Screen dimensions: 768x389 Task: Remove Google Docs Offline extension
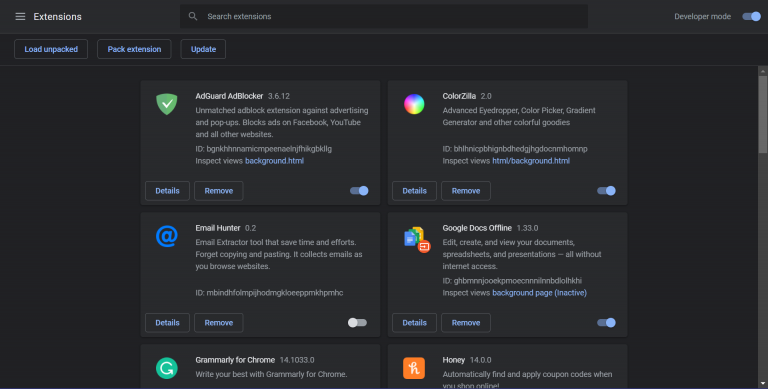point(466,322)
